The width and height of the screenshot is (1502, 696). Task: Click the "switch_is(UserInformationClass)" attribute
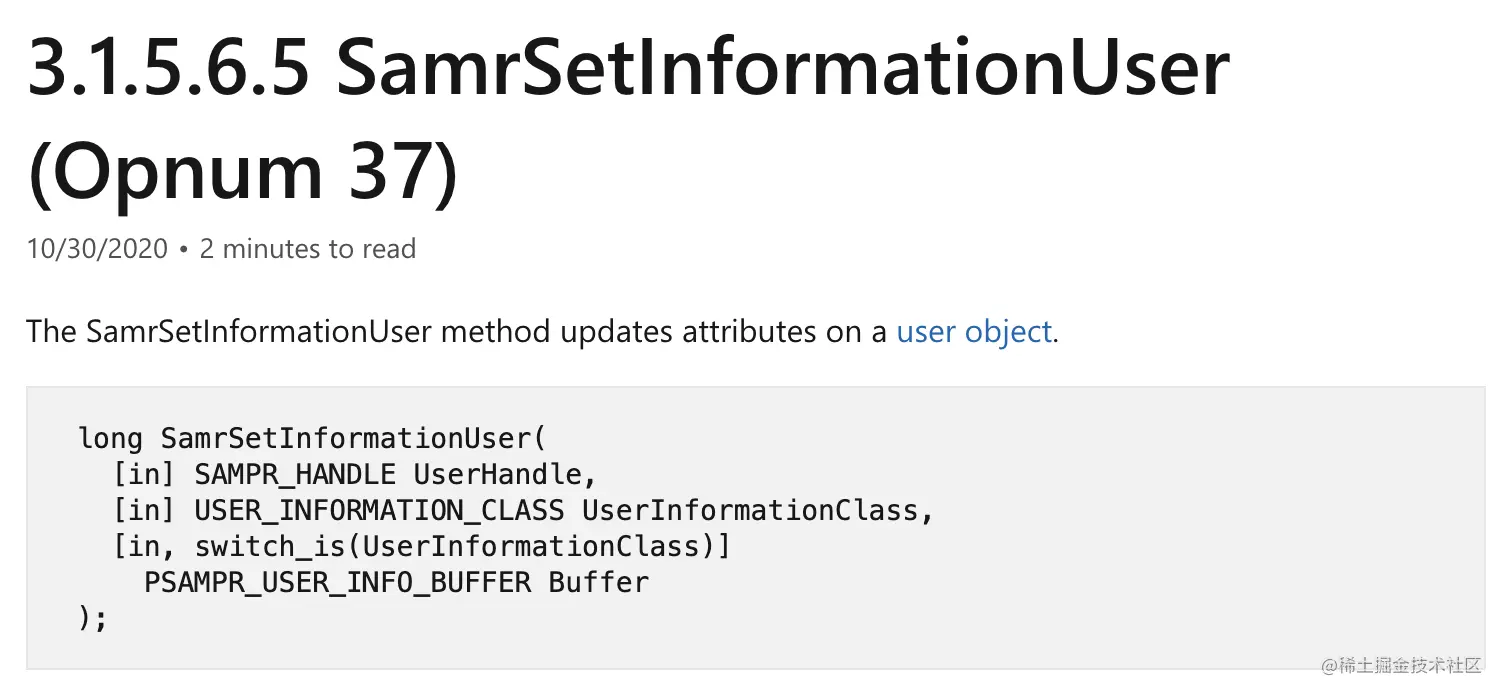tap(463, 546)
